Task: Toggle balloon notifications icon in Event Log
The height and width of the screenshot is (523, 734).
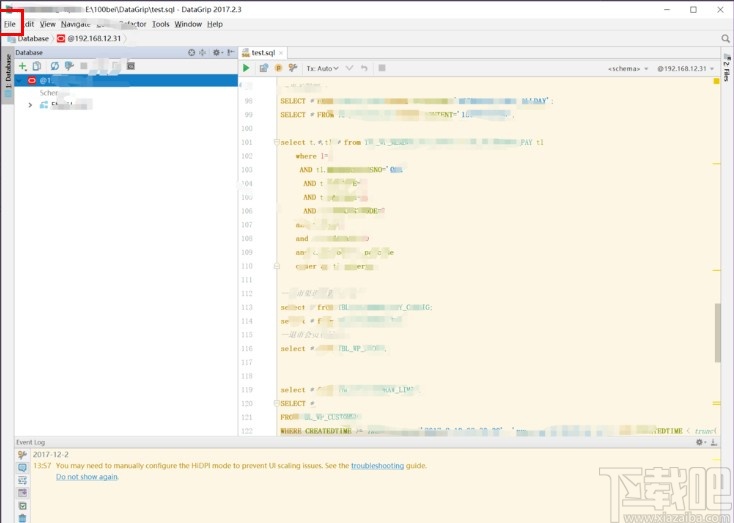Action: coord(22,467)
